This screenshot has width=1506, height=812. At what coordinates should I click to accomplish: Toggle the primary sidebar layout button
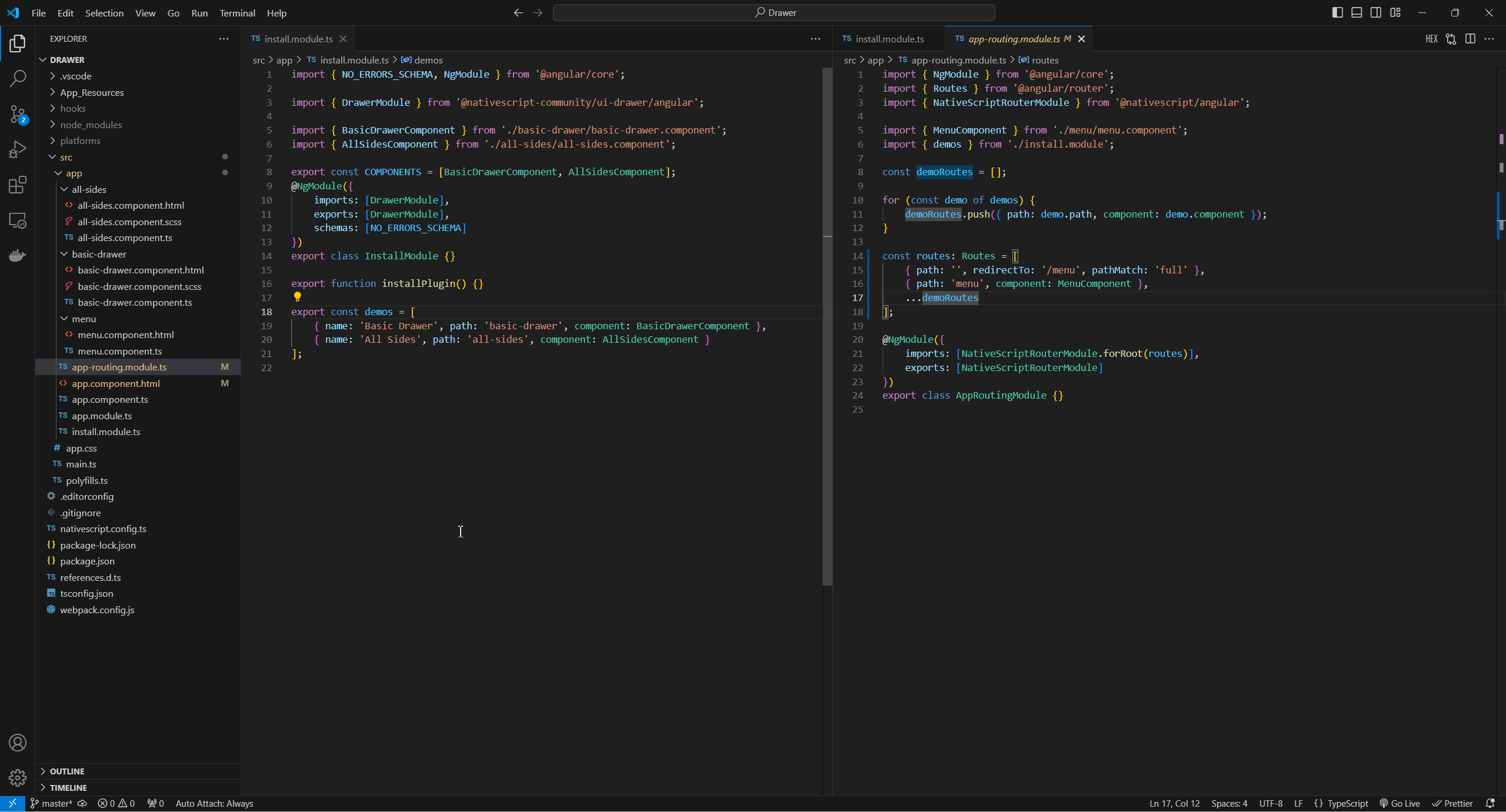coord(1337,12)
